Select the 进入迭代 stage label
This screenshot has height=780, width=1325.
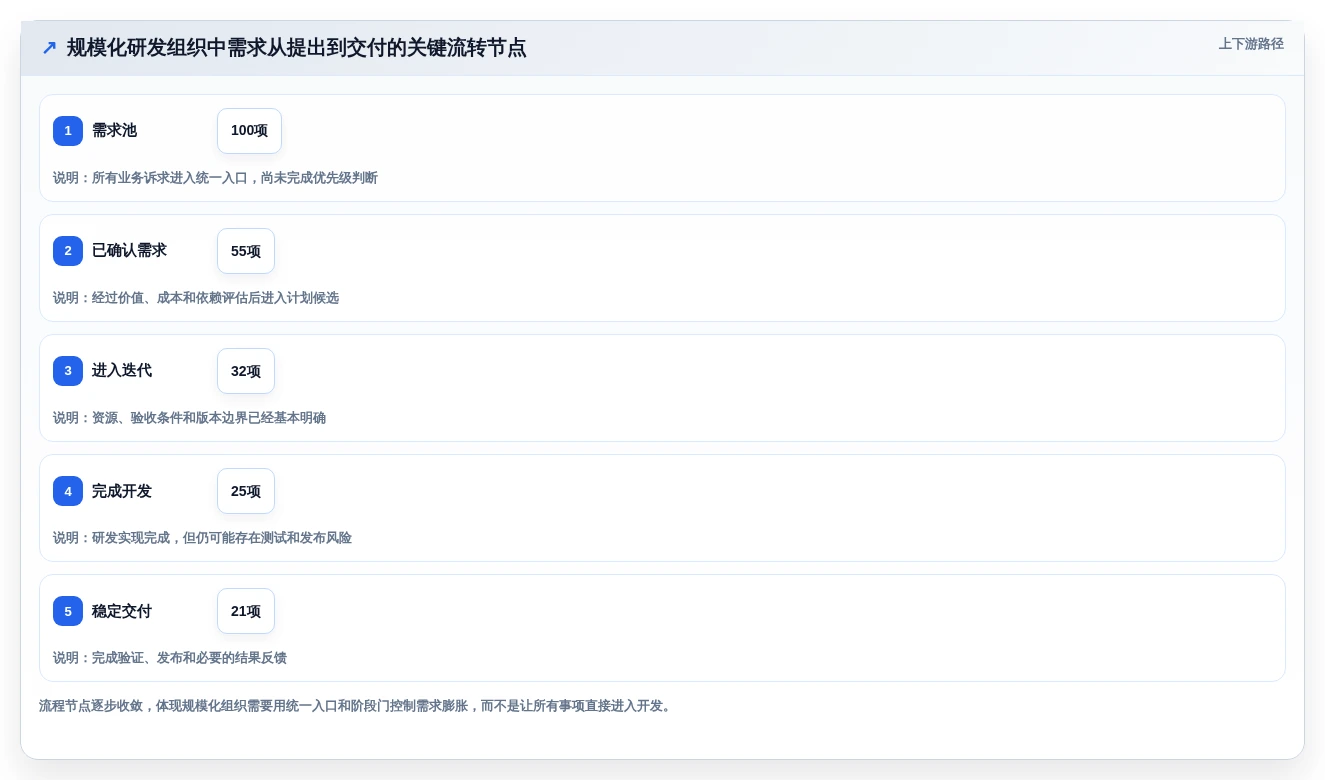click(x=122, y=371)
